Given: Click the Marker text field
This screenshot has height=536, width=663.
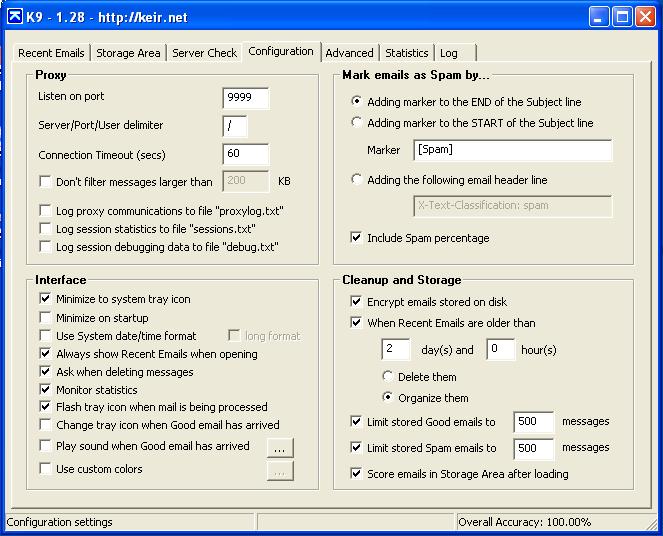Looking at the screenshot, I should click(x=512, y=150).
